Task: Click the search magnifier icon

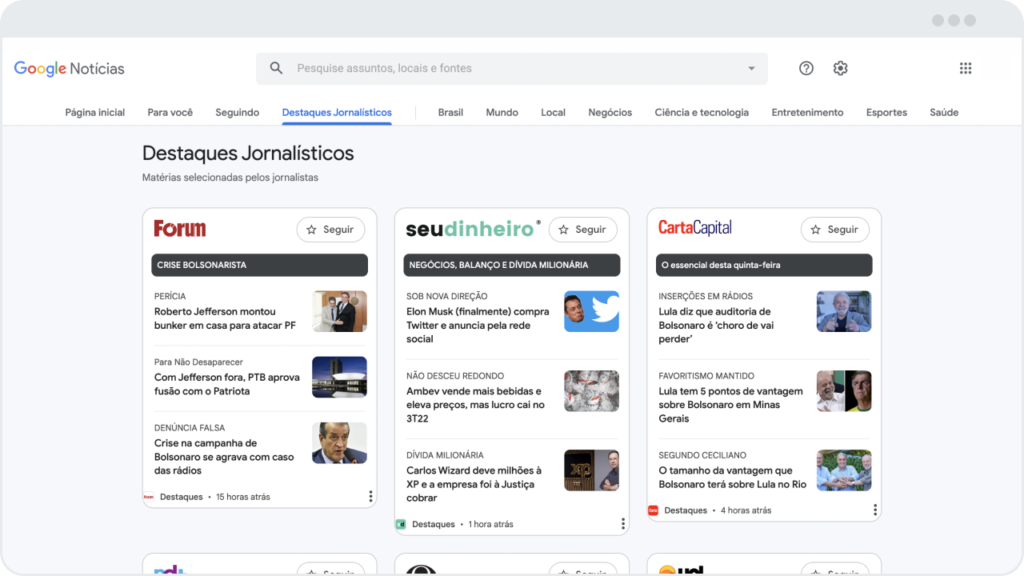Action: click(x=276, y=68)
